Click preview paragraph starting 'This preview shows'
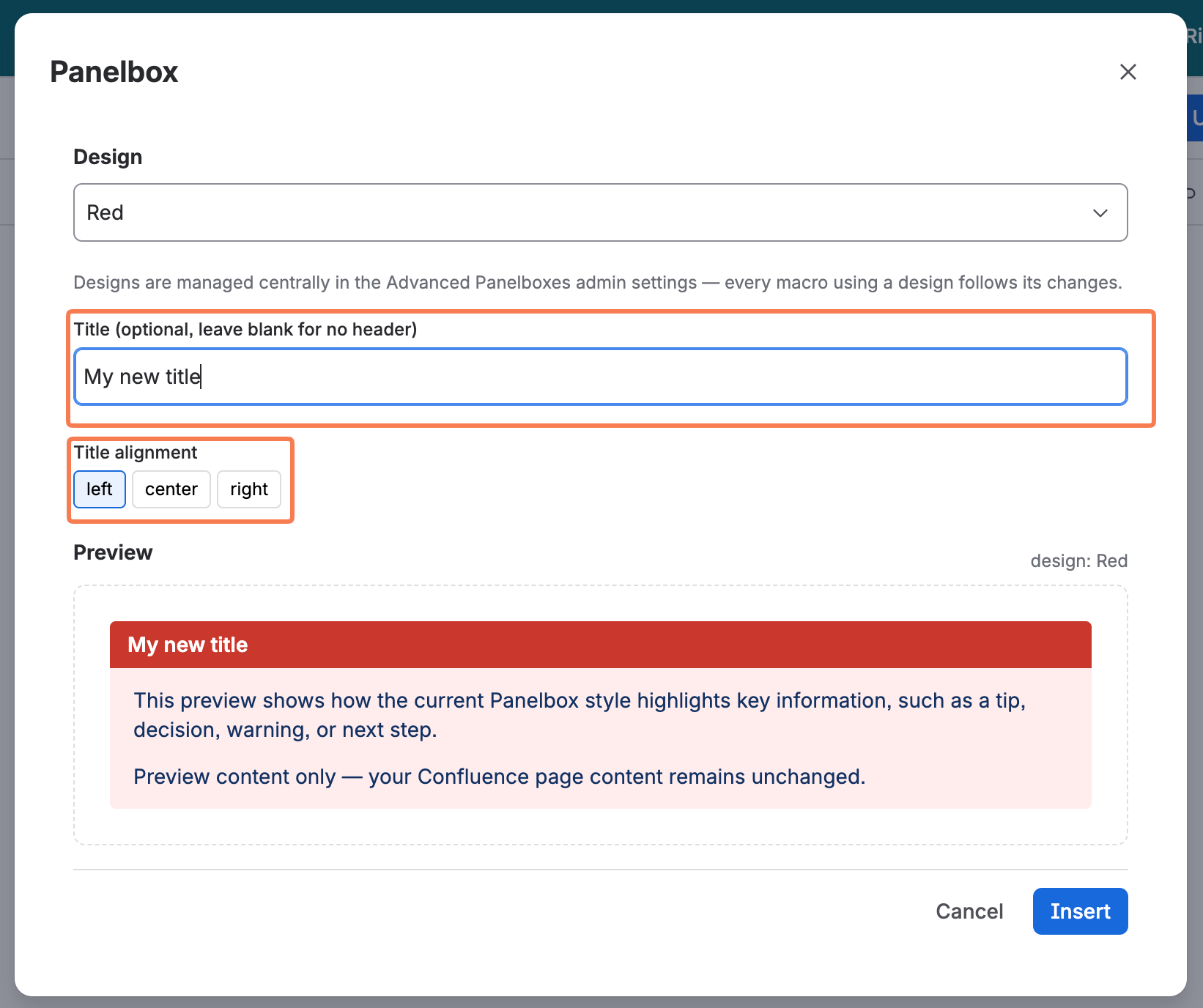Viewport: 1203px width, 1008px height. (579, 715)
